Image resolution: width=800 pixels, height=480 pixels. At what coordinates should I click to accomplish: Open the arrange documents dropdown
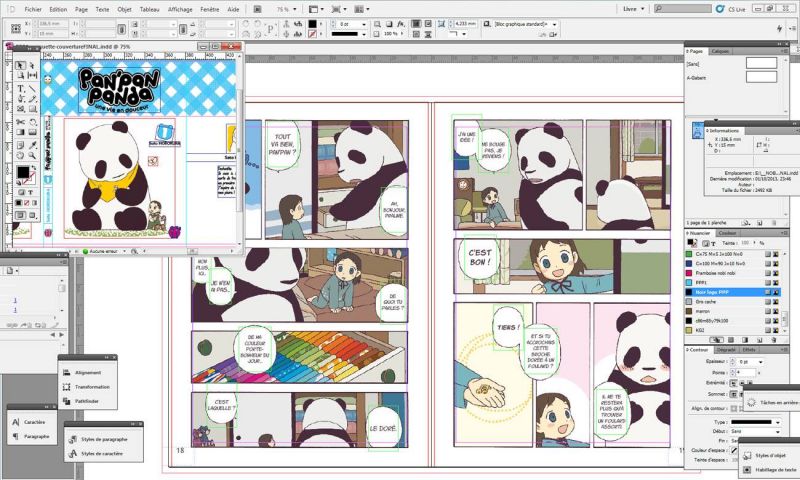(362, 9)
